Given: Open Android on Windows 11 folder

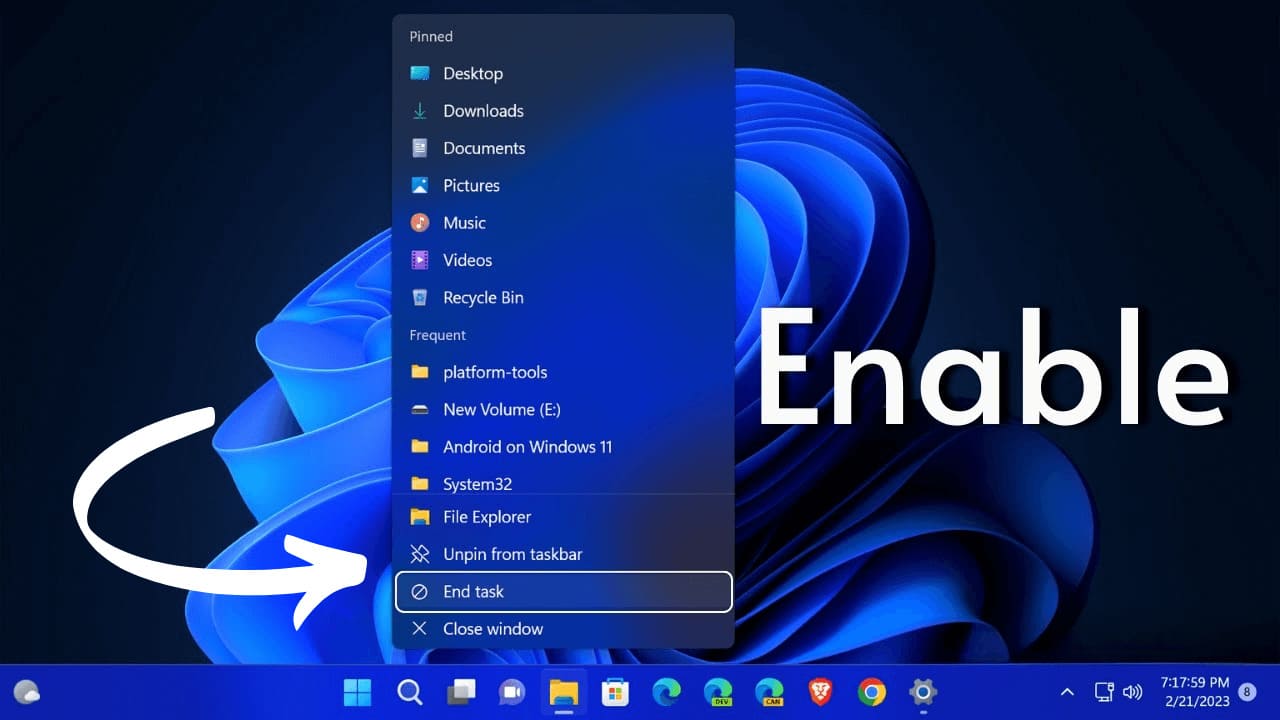Looking at the screenshot, I should [x=528, y=447].
